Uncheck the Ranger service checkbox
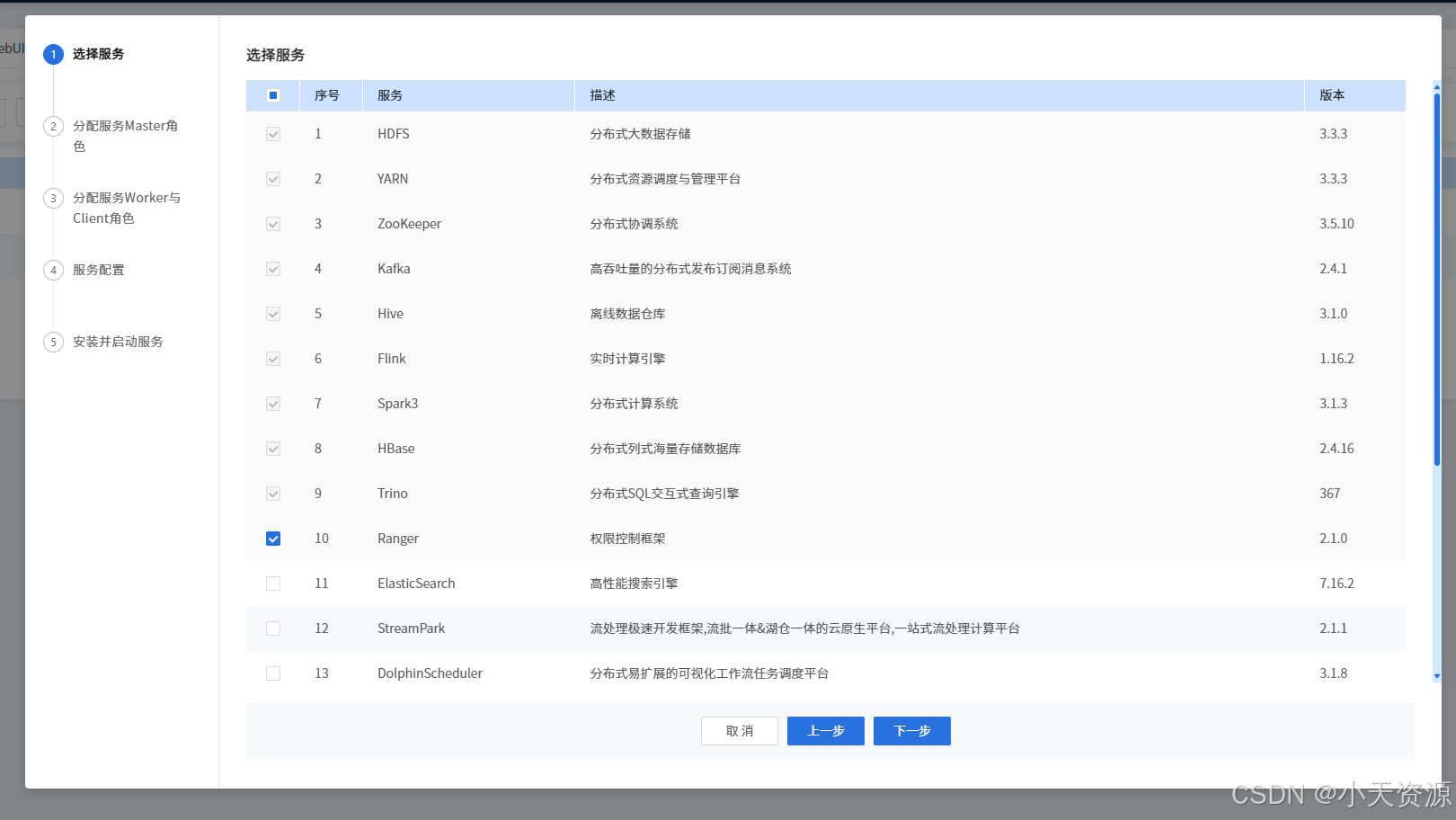Image resolution: width=1456 pixels, height=820 pixels. (x=273, y=539)
